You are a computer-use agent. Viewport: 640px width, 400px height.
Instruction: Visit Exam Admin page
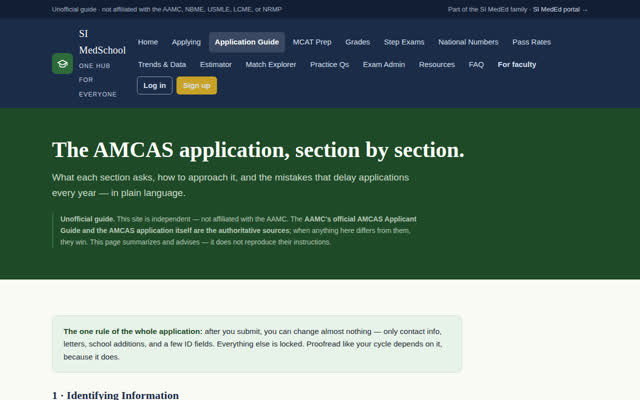(x=384, y=64)
